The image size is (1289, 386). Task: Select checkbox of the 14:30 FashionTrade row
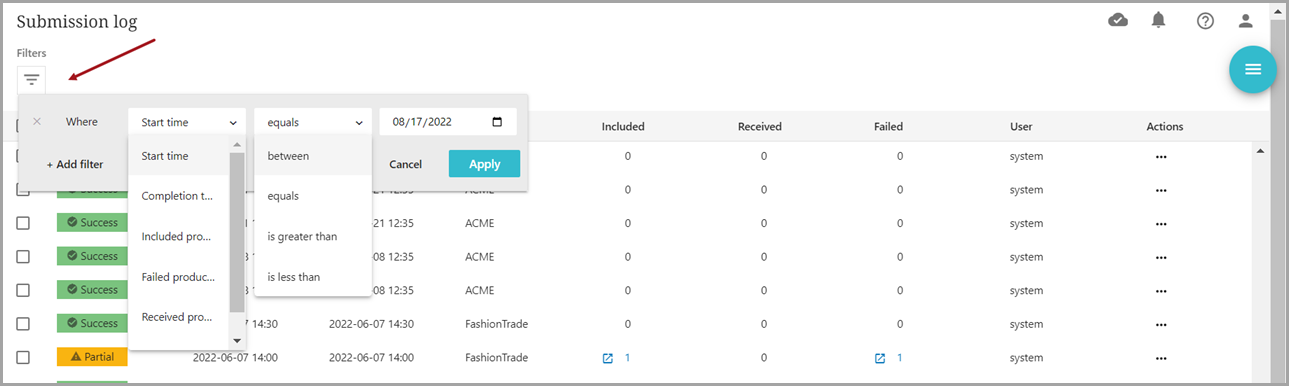[23, 324]
